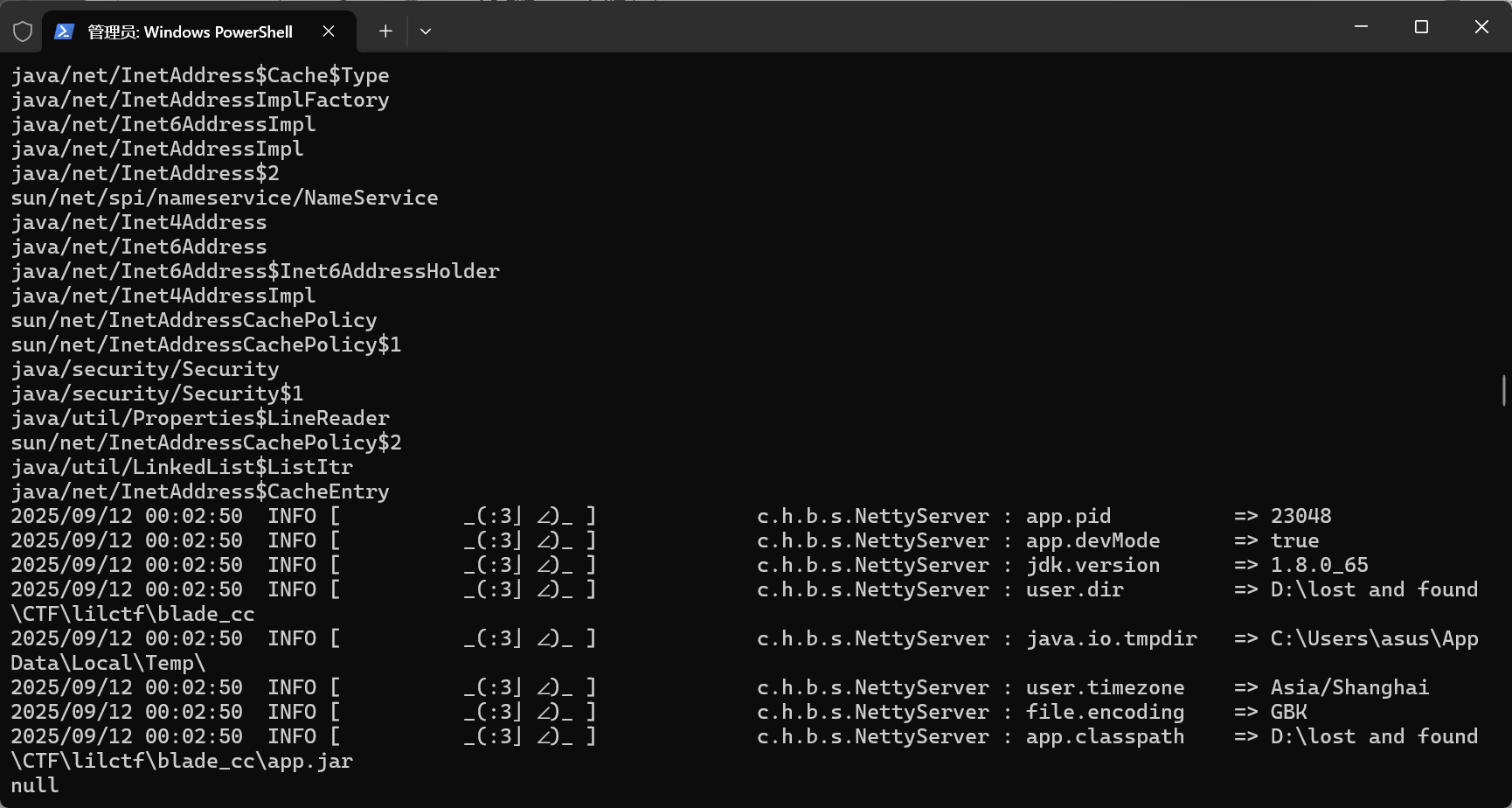This screenshot has width=1512, height=808.
Task: Click the file.encoding value GBK
Action: [x=1289, y=712]
